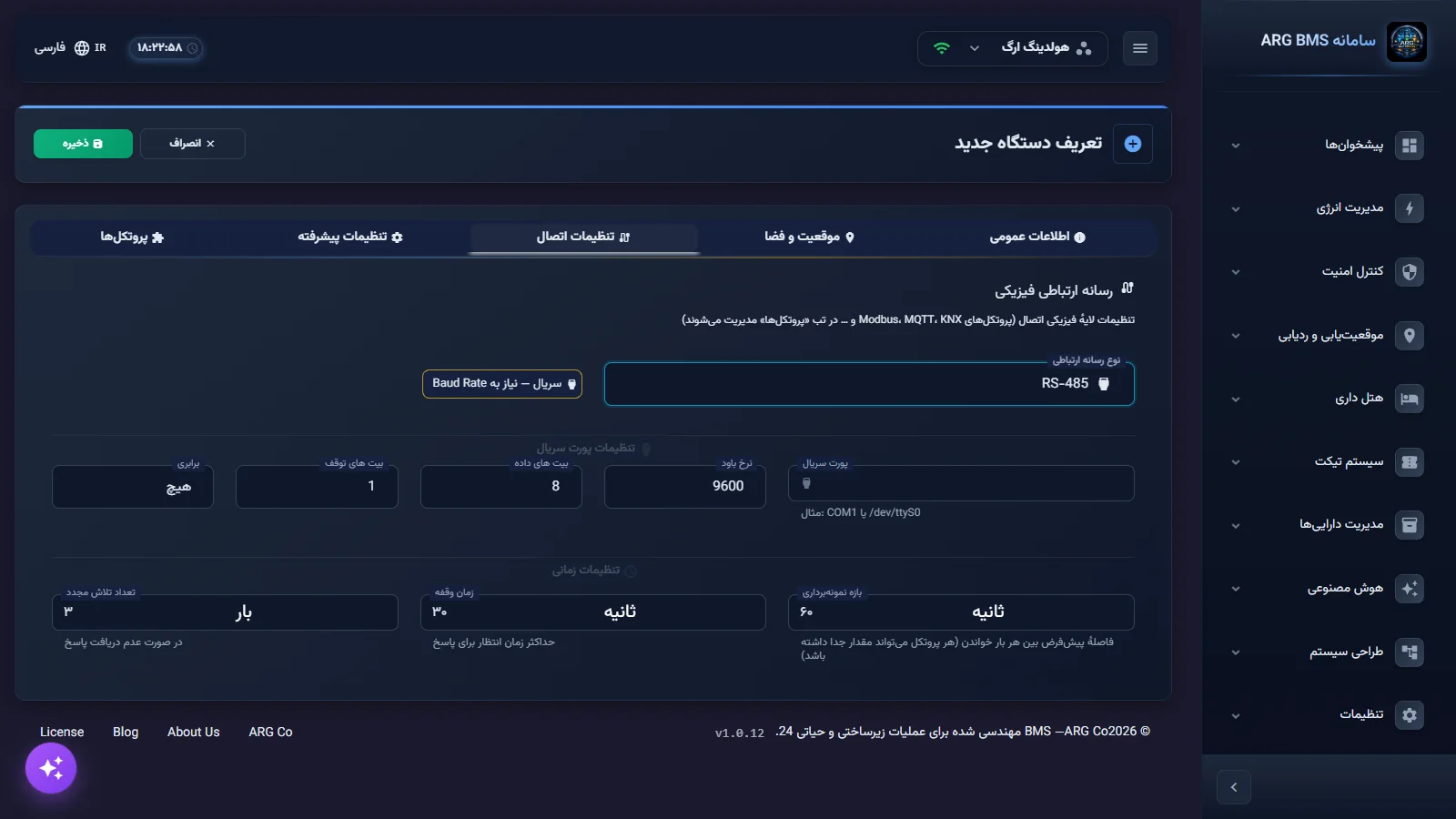The image size is (1456, 819).
Task: Click the v1.0.12 version text
Action: 739,733
